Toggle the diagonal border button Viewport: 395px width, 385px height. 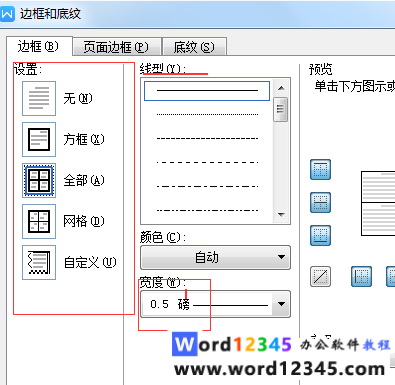tap(320, 276)
